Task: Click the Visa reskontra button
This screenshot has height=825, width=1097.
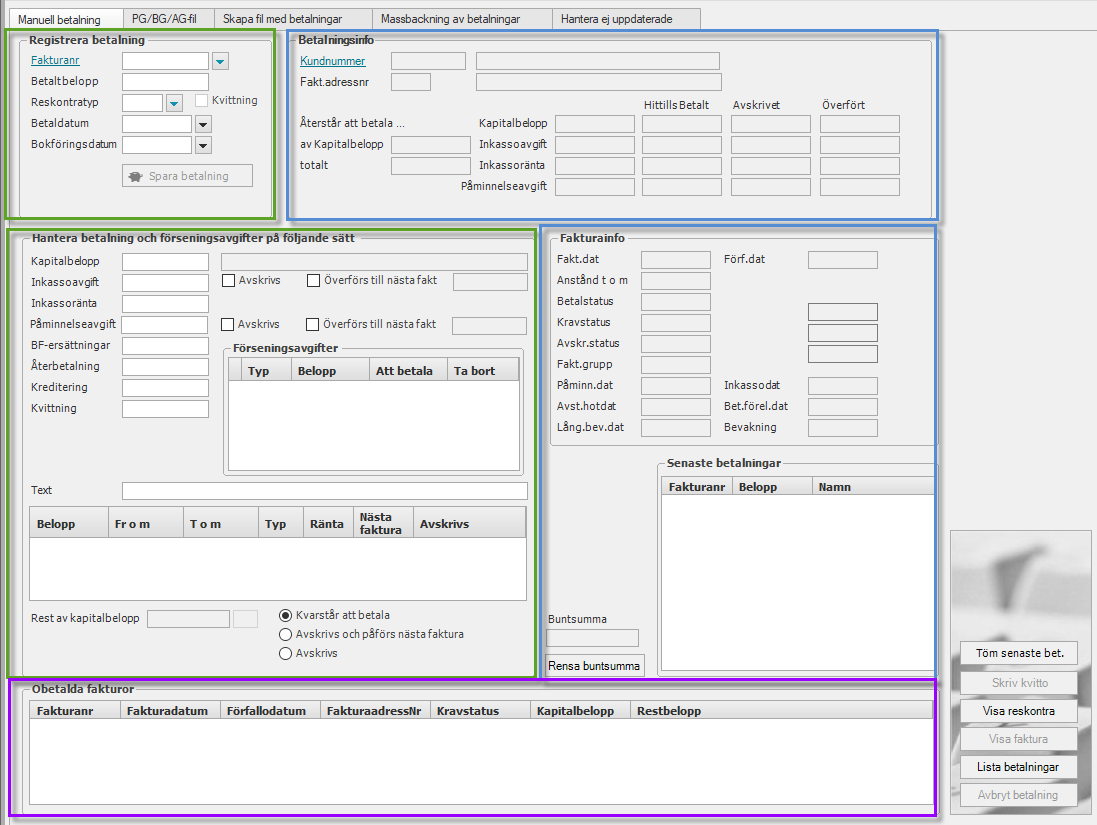Action: pos(1019,711)
